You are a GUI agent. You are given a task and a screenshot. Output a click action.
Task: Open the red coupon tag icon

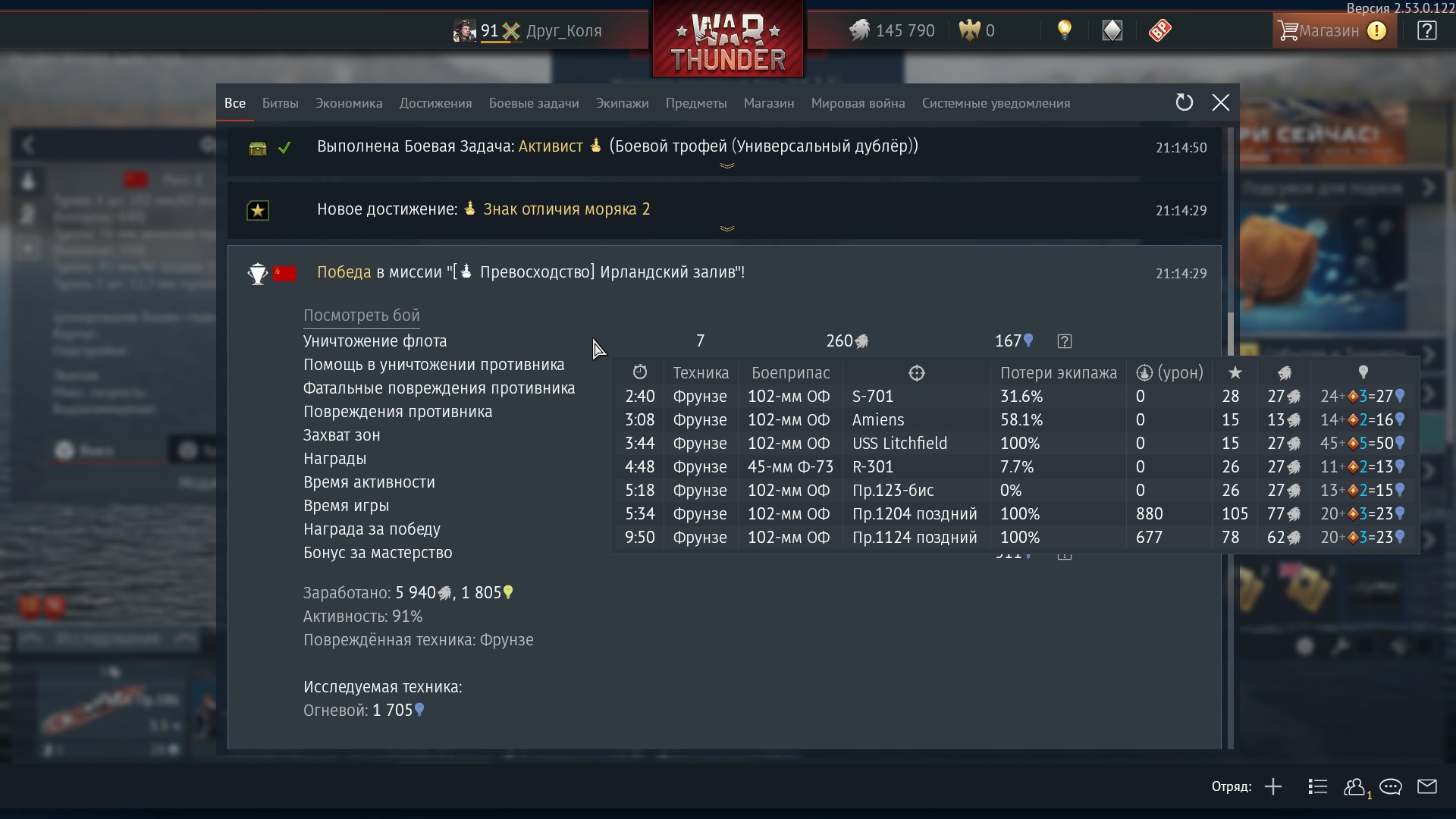1159,30
